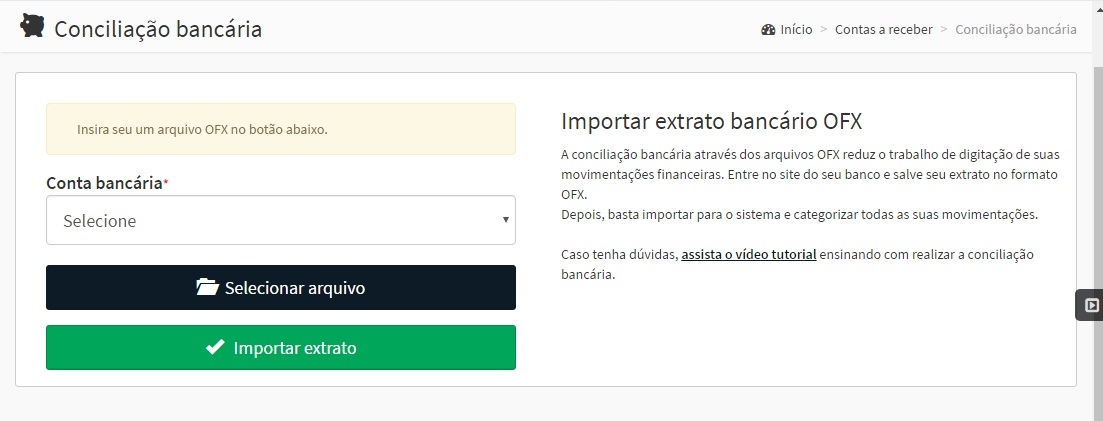This screenshot has height=421, width=1103.
Task: Click the first breadcrumb separator arrow
Action: 824,30
